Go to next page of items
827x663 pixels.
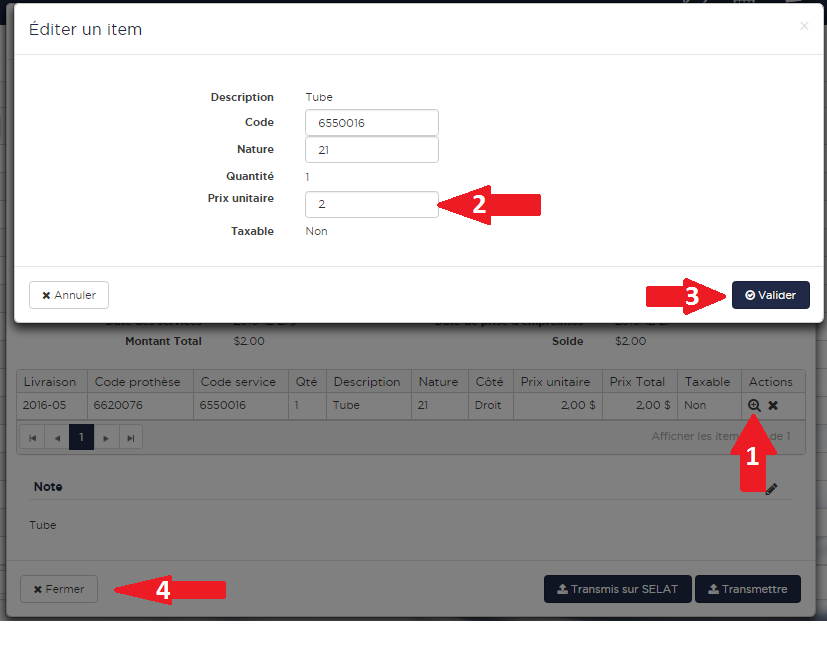[106, 437]
